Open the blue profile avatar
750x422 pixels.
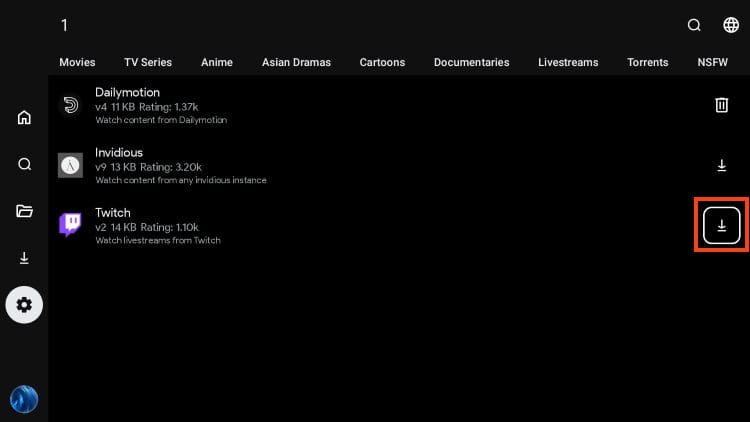(x=24, y=399)
